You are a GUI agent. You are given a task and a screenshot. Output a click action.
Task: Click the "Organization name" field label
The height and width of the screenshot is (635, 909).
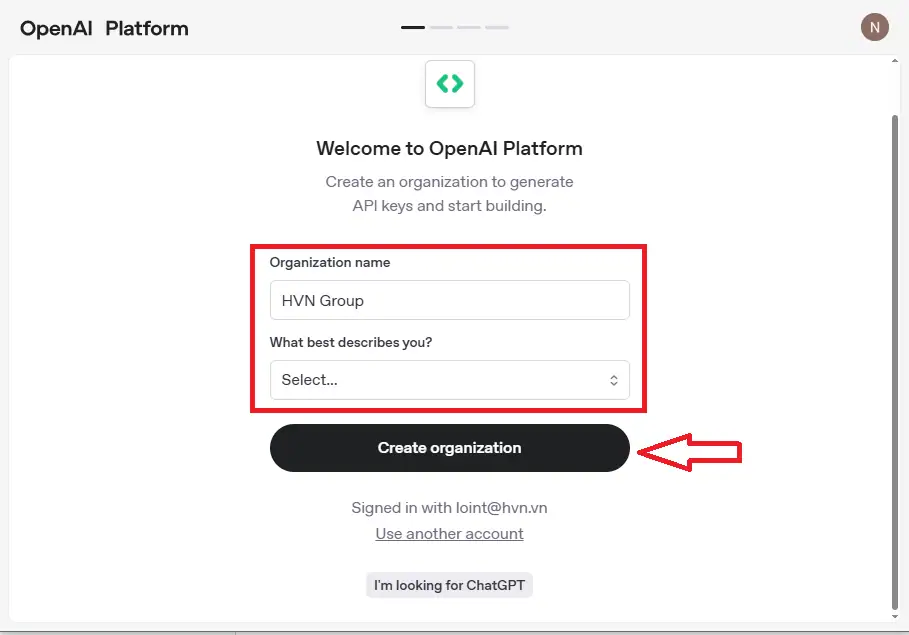coord(330,263)
